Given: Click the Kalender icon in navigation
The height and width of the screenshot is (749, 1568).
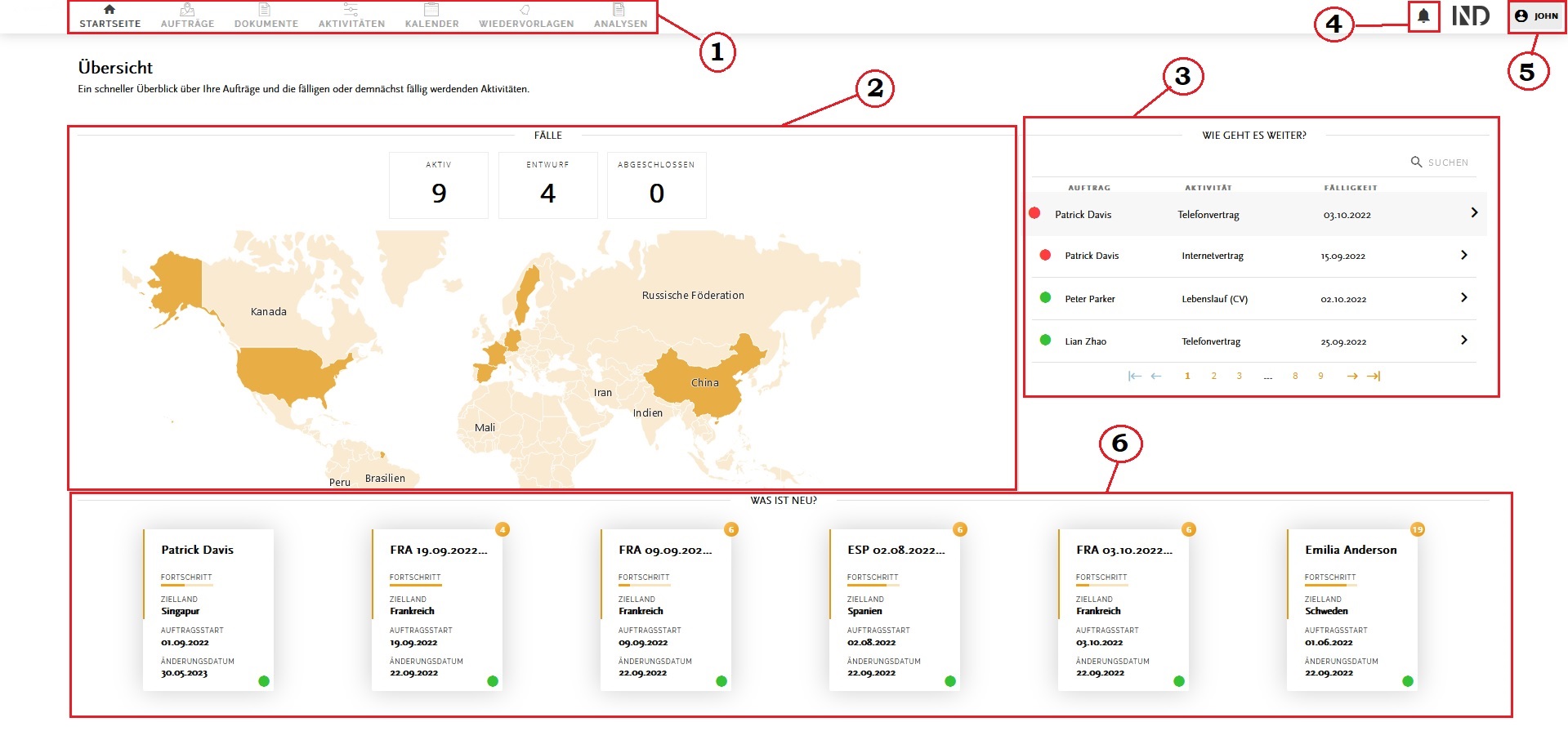Looking at the screenshot, I should coord(431,11).
